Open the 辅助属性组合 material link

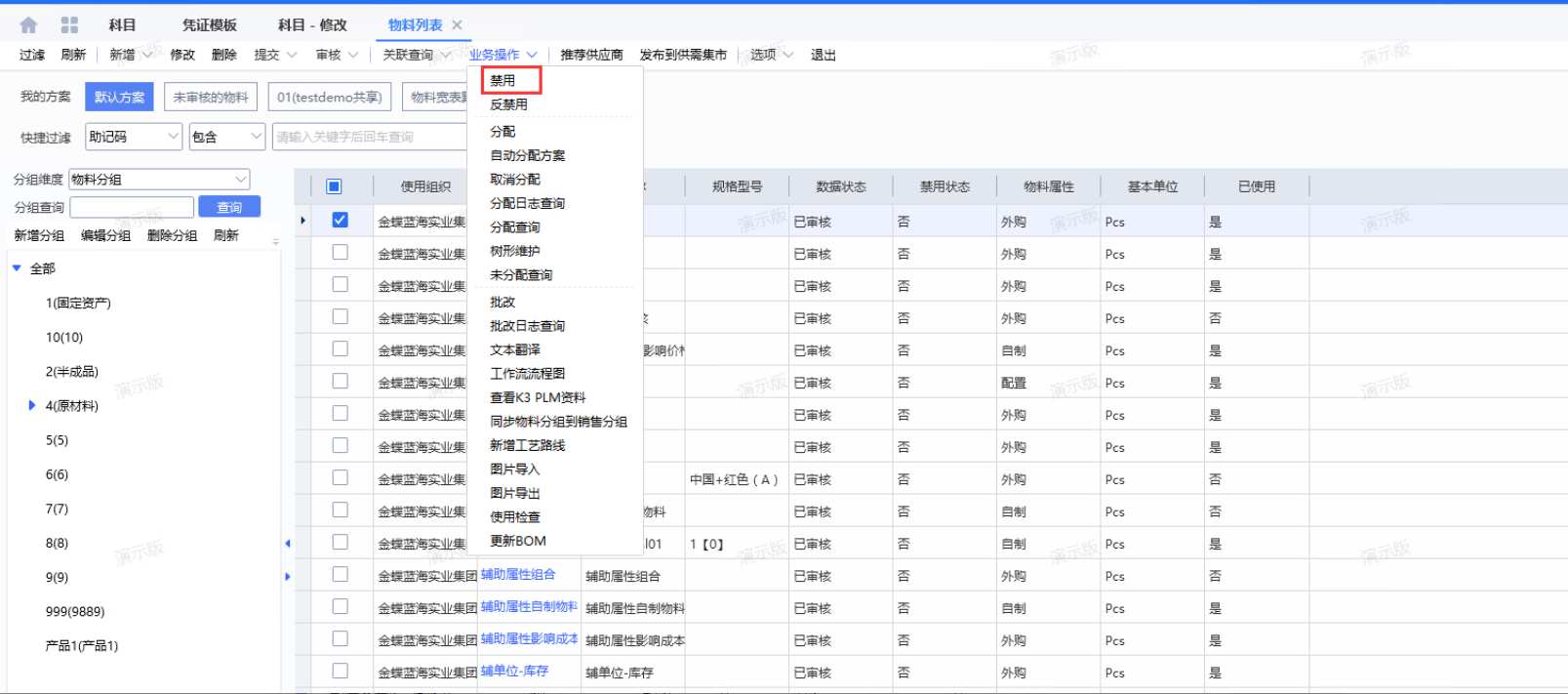(x=518, y=574)
